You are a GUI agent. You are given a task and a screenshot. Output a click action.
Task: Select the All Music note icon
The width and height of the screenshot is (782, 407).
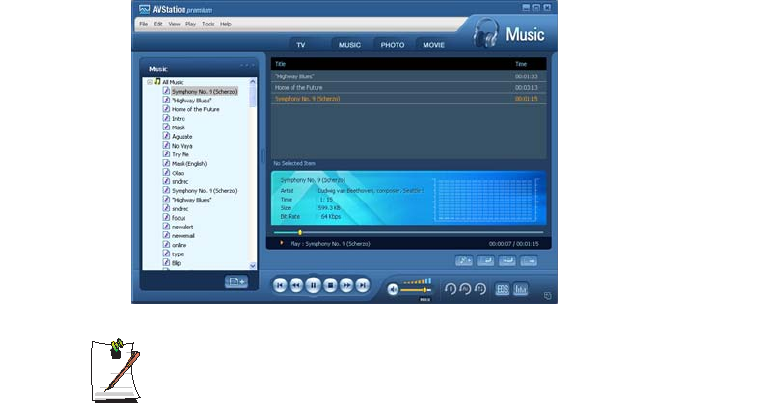click(x=158, y=81)
